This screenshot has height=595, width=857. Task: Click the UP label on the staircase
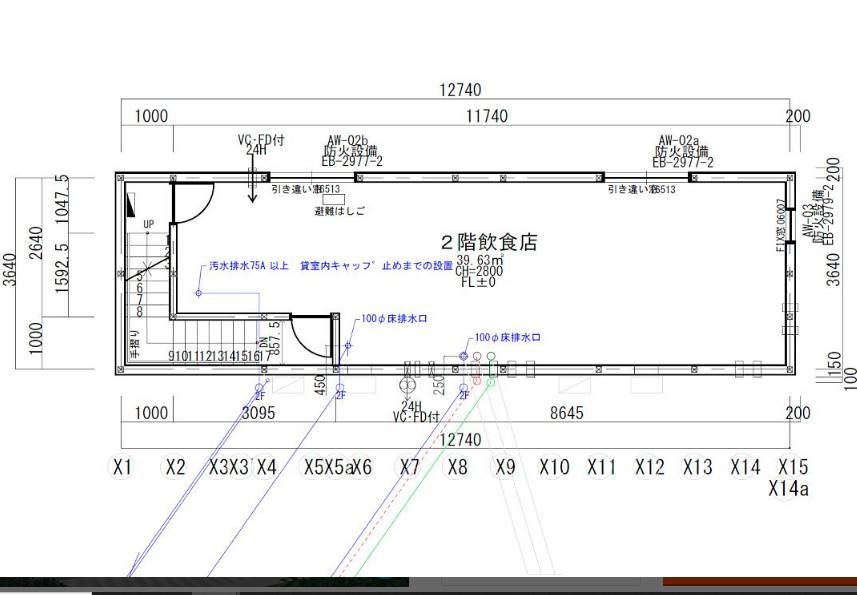point(149,224)
